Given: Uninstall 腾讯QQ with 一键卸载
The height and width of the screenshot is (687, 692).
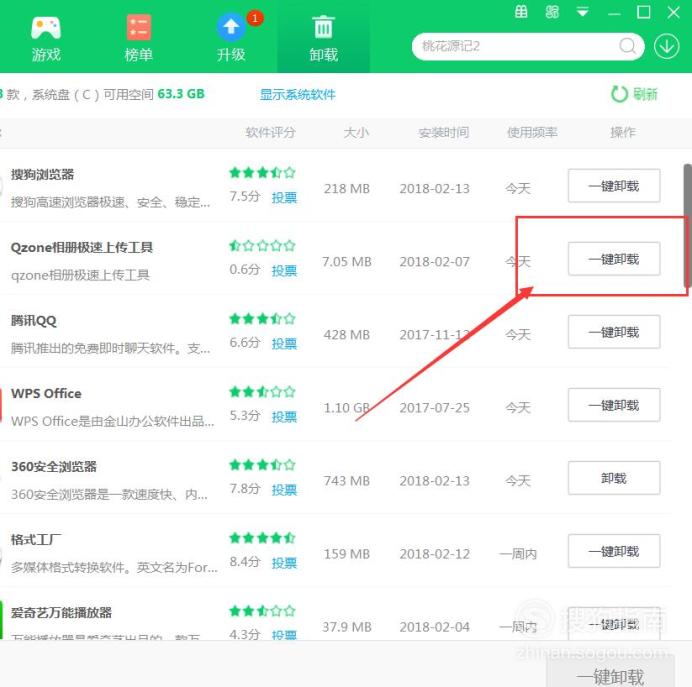Looking at the screenshot, I should coord(614,332).
